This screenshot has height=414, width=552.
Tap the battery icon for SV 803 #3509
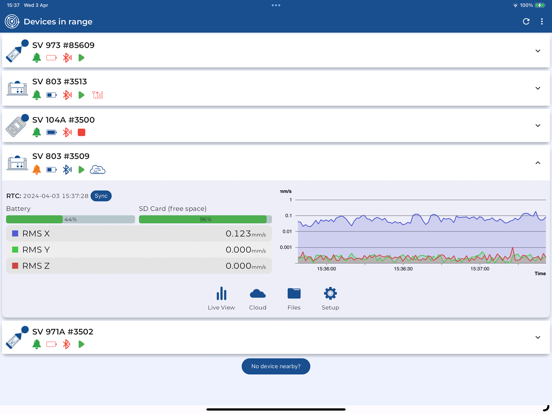point(51,170)
